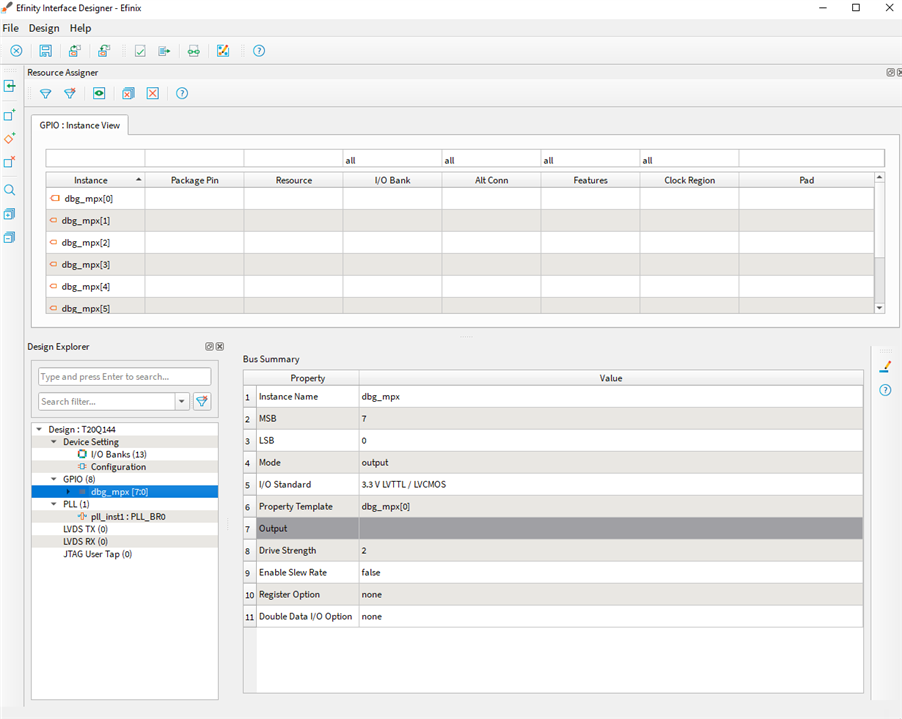Select the Configuration tree item
The height and width of the screenshot is (719, 902).
pyautogui.click(x=118, y=467)
